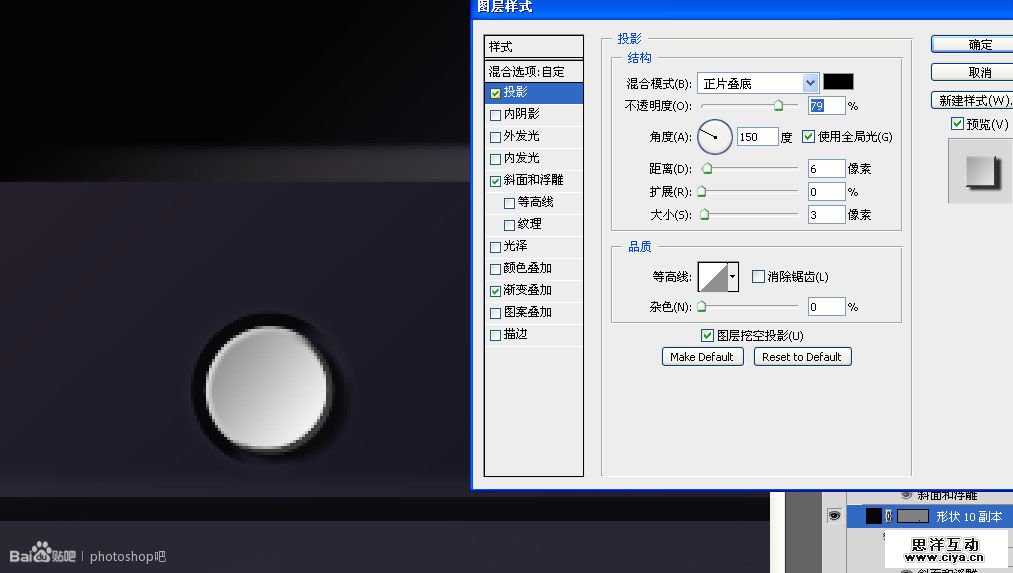Toggle the 消除锯齿 anti-alias checkbox
The height and width of the screenshot is (573, 1013).
click(x=758, y=277)
